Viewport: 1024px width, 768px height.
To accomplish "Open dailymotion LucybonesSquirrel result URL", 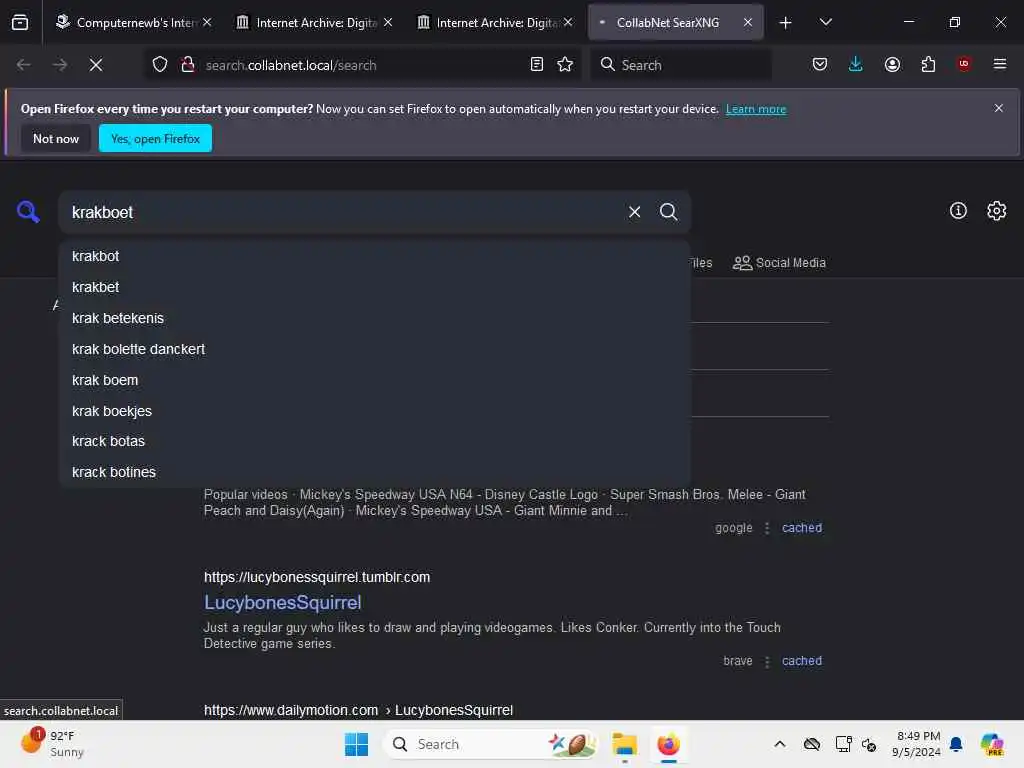I will 358,710.
